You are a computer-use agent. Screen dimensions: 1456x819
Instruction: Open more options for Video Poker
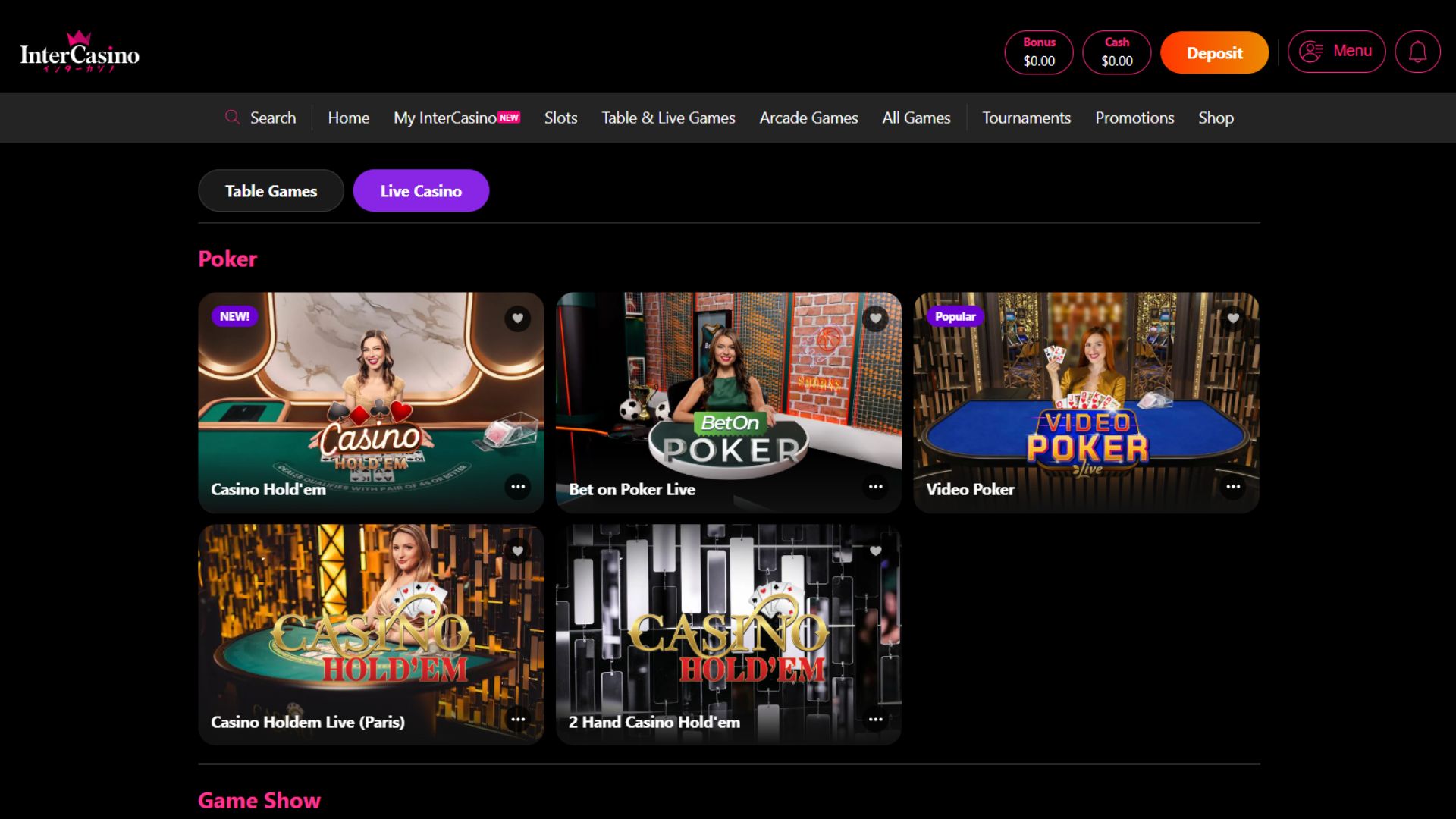[1233, 487]
